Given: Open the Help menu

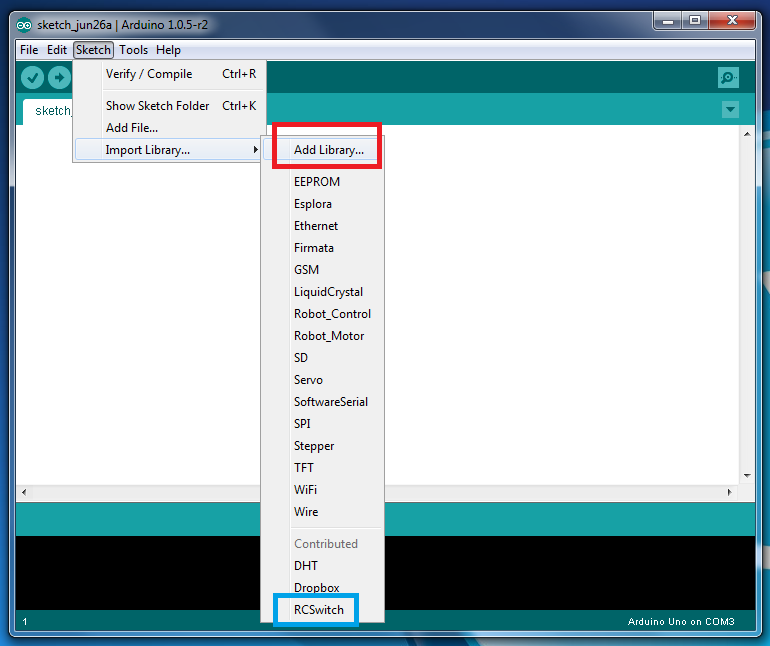Looking at the screenshot, I should click(168, 50).
